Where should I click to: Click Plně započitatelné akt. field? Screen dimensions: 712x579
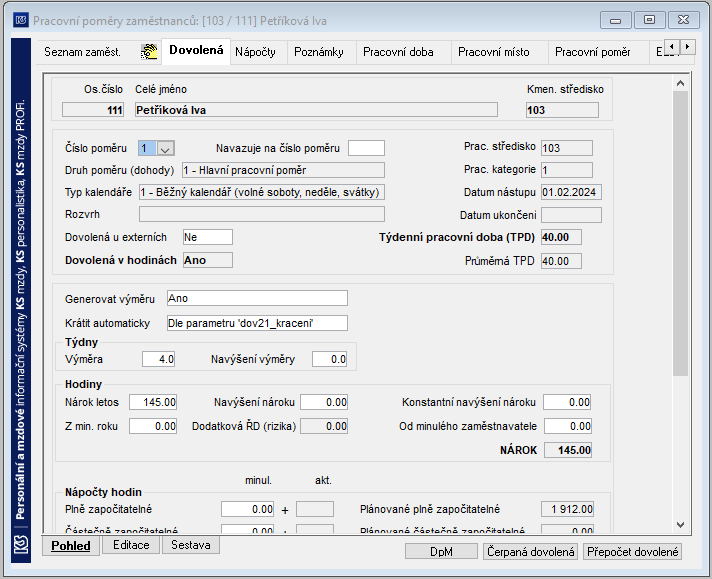(x=315, y=509)
